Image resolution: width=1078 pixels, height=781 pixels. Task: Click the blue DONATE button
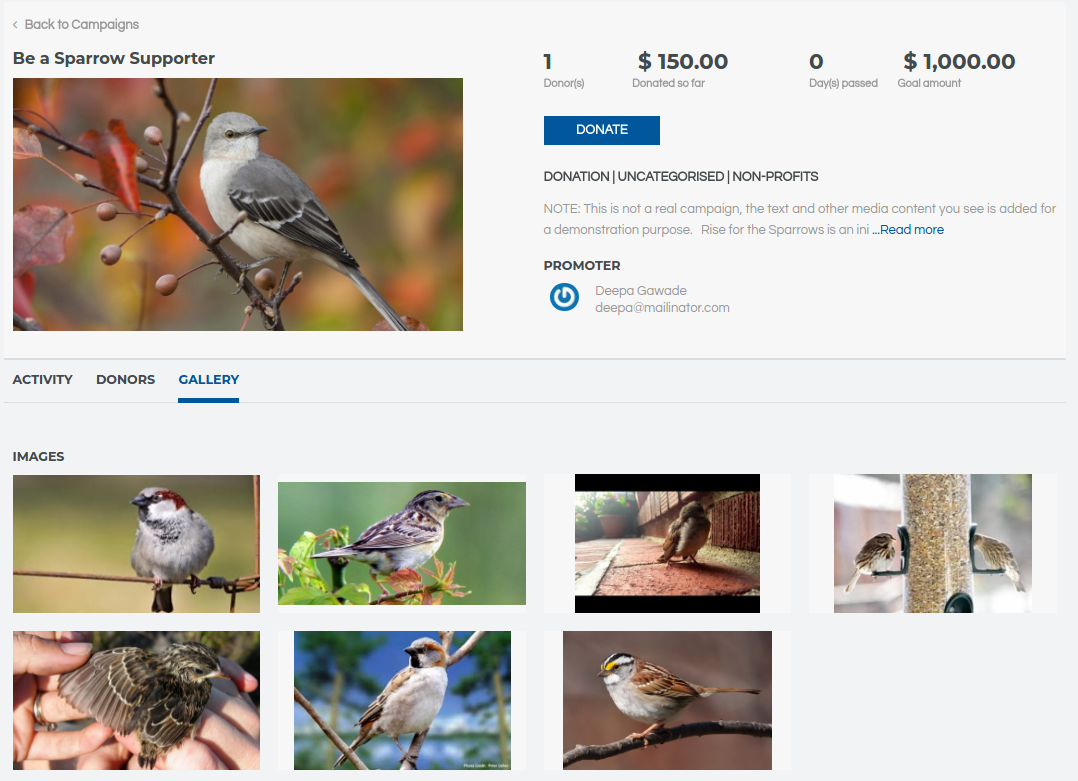(x=602, y=130)
